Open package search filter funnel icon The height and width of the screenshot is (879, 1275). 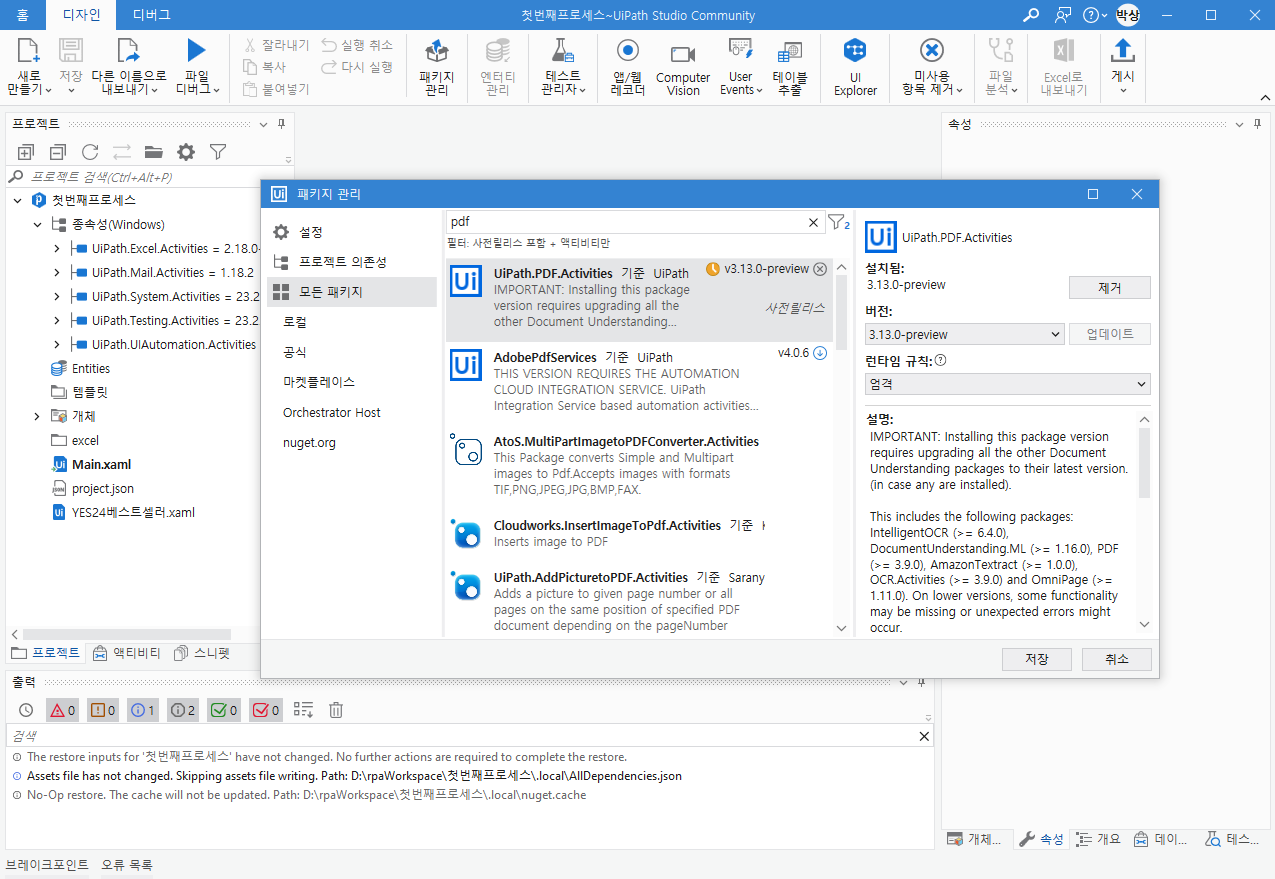(838, 222)
